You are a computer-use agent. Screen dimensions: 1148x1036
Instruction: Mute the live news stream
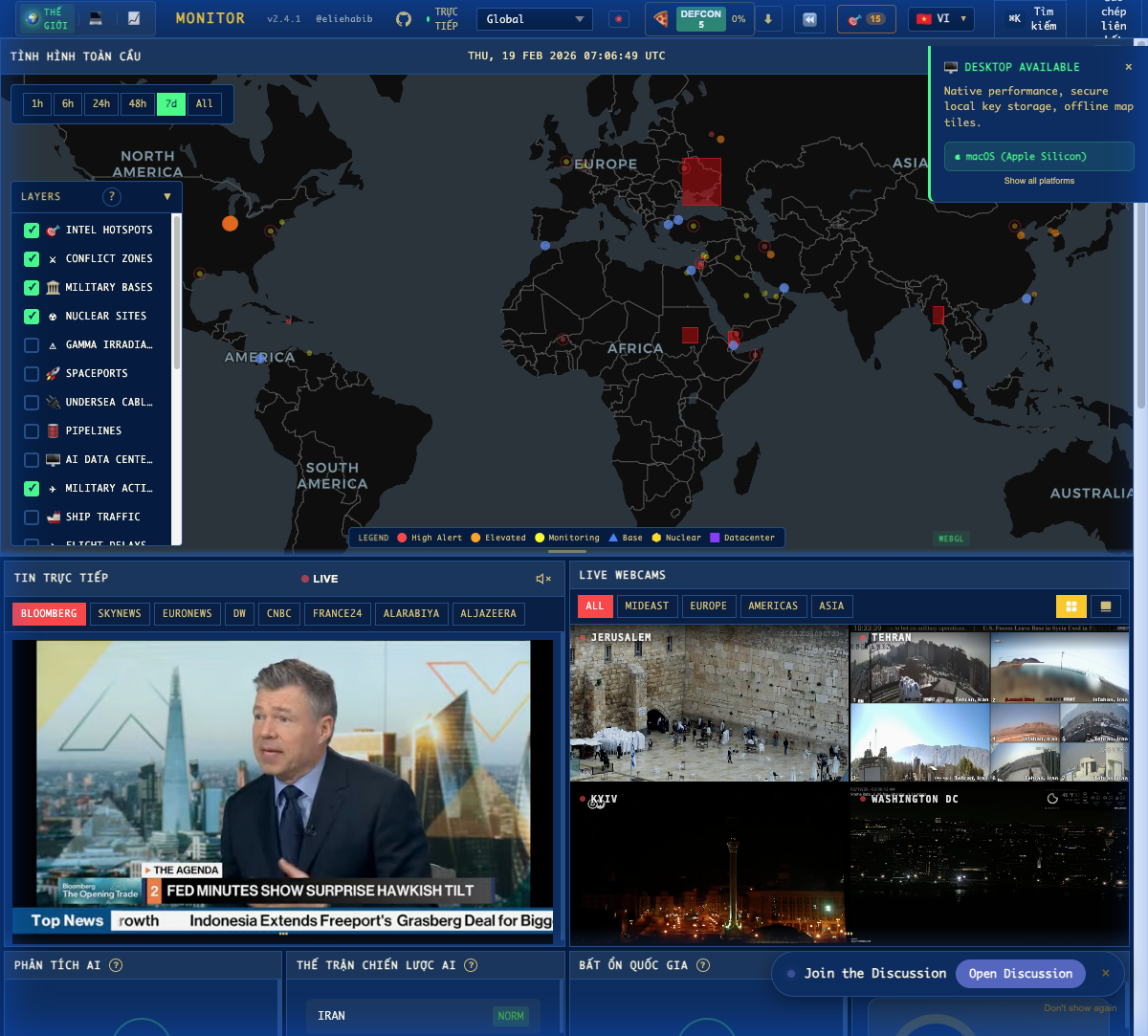coord(542,579)
